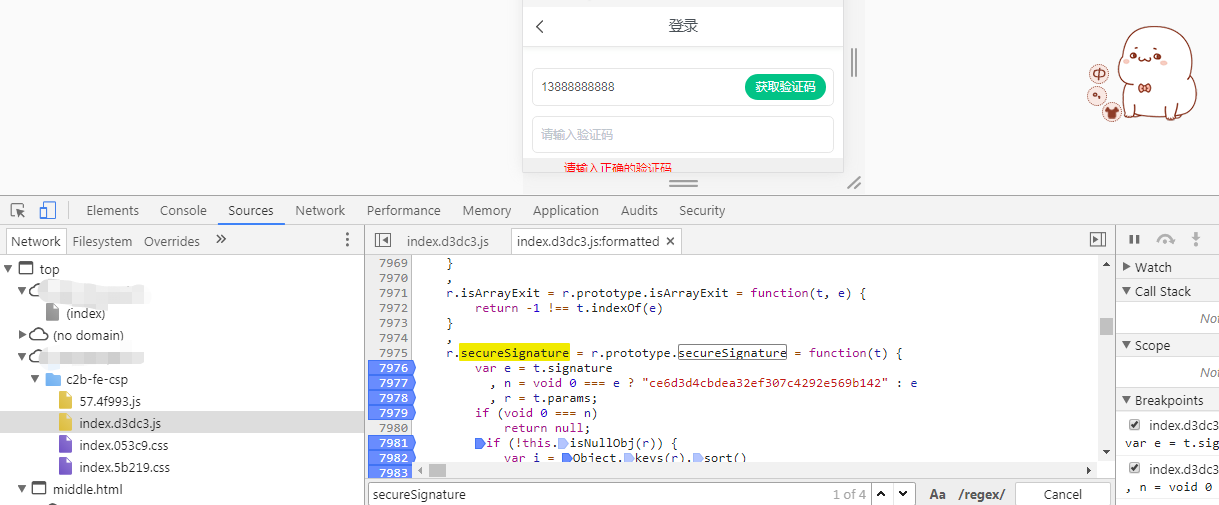Toggle the /regex/ search option
1219x505 pixels.
pyautogui.click(x=981, y=494)
